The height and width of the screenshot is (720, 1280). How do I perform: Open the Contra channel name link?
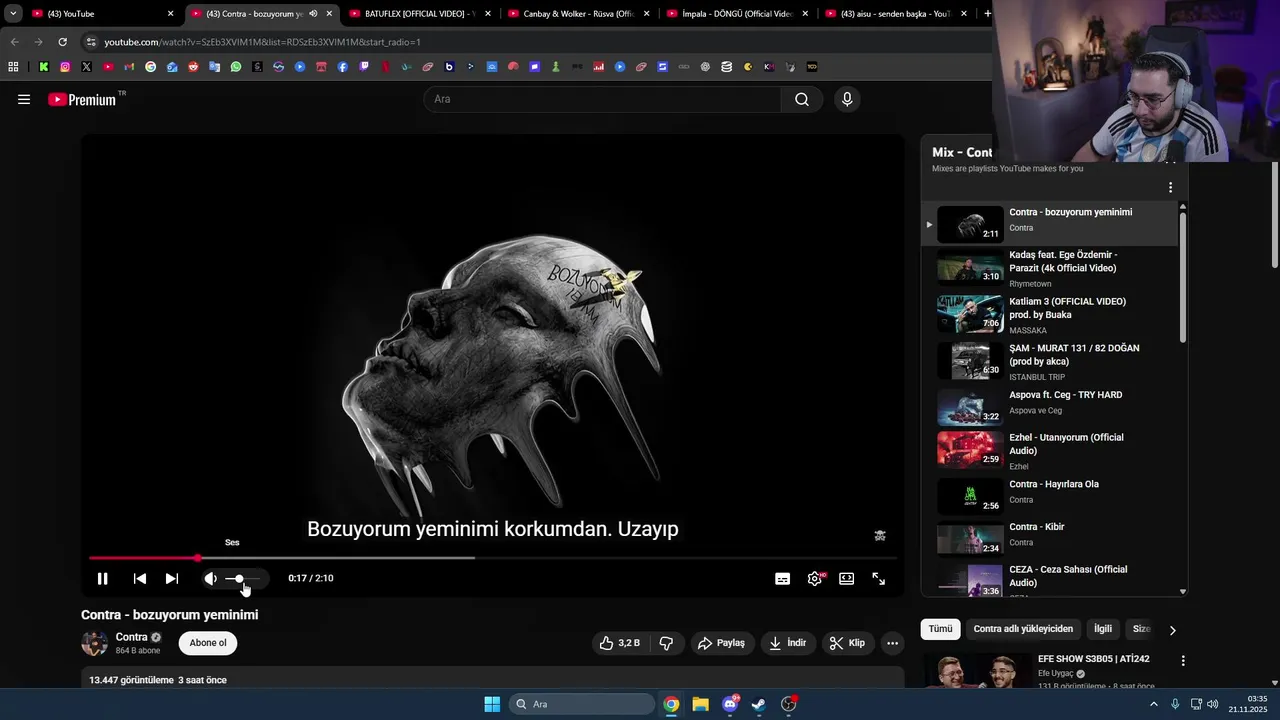pyautogui.click(x=131, y=637)
